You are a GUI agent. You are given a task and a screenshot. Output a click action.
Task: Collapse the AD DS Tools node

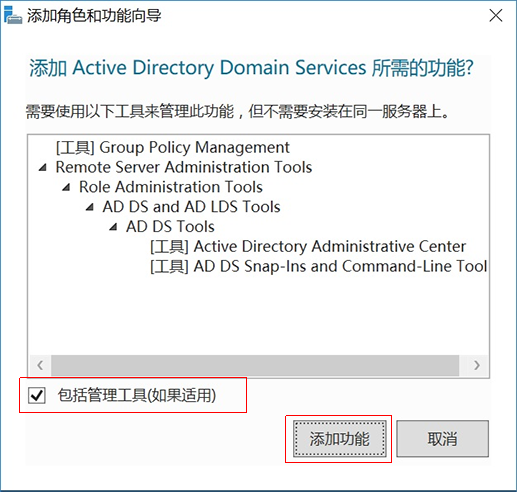[x=113, y=227]
